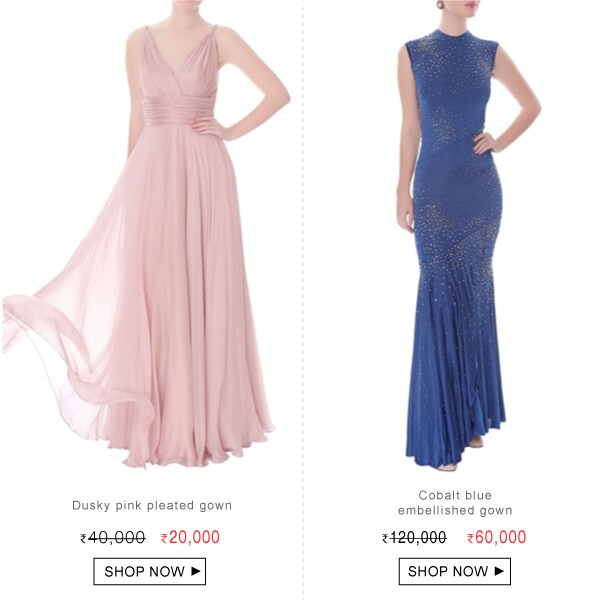Click the struck-through ₹120,000 original price
Screen dimensions: 600x600
tap(414, 538)
